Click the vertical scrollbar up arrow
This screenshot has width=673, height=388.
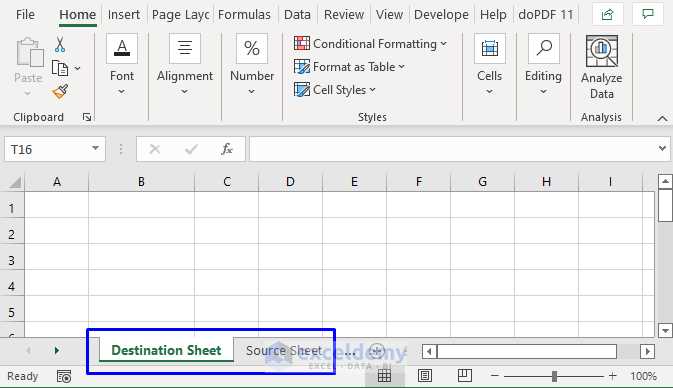pyautogui.click(x=665, y=182)
